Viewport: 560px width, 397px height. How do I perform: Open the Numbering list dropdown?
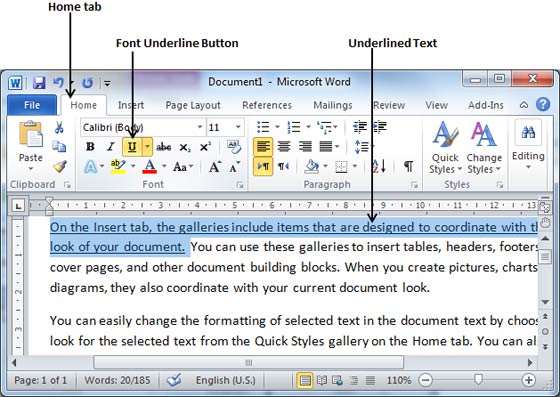click(308, 127)
